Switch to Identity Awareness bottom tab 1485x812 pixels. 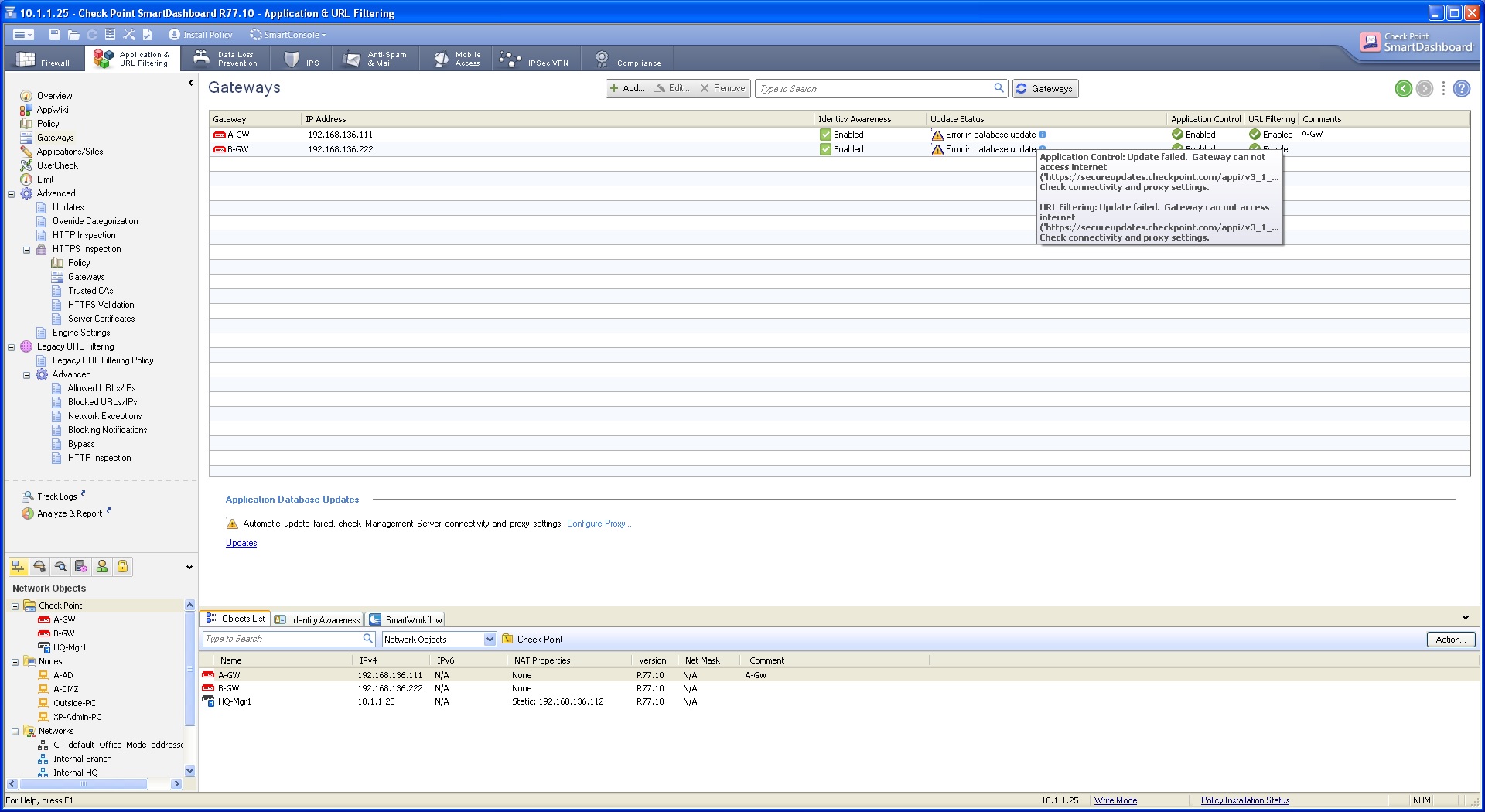pyautogui.click(x=318, y=619)
